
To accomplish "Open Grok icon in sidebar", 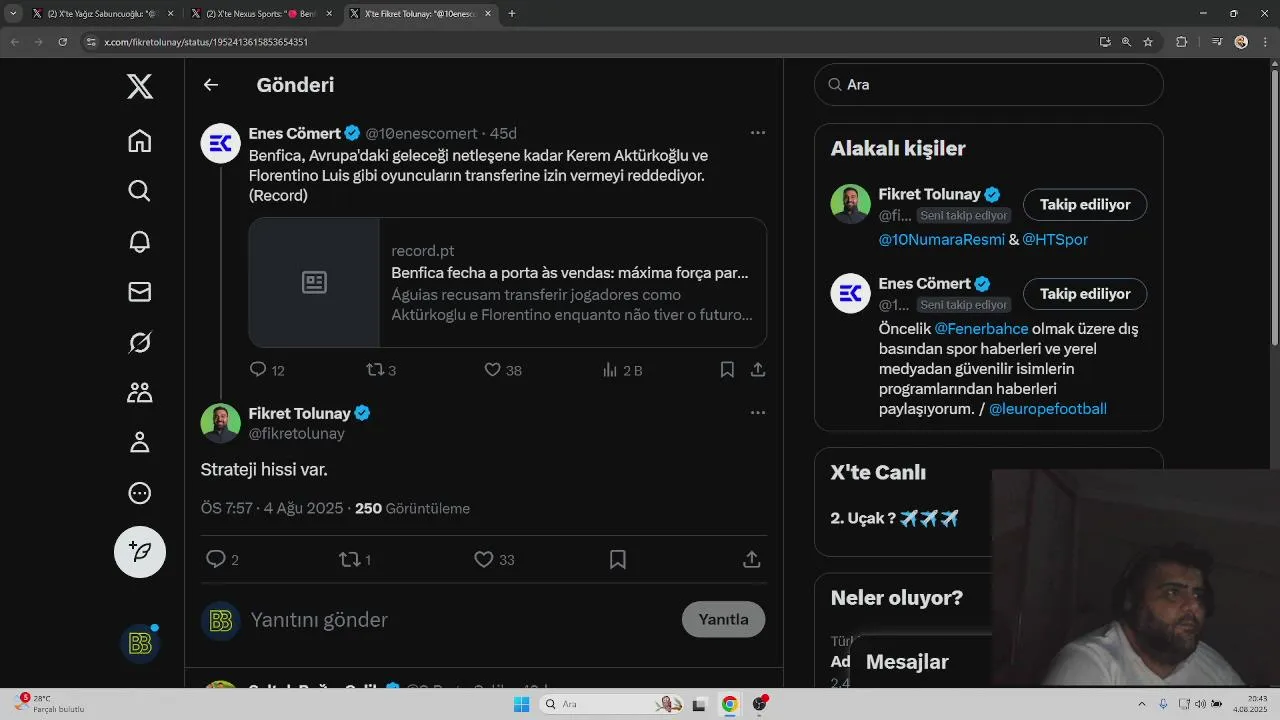I will point(140,342).
